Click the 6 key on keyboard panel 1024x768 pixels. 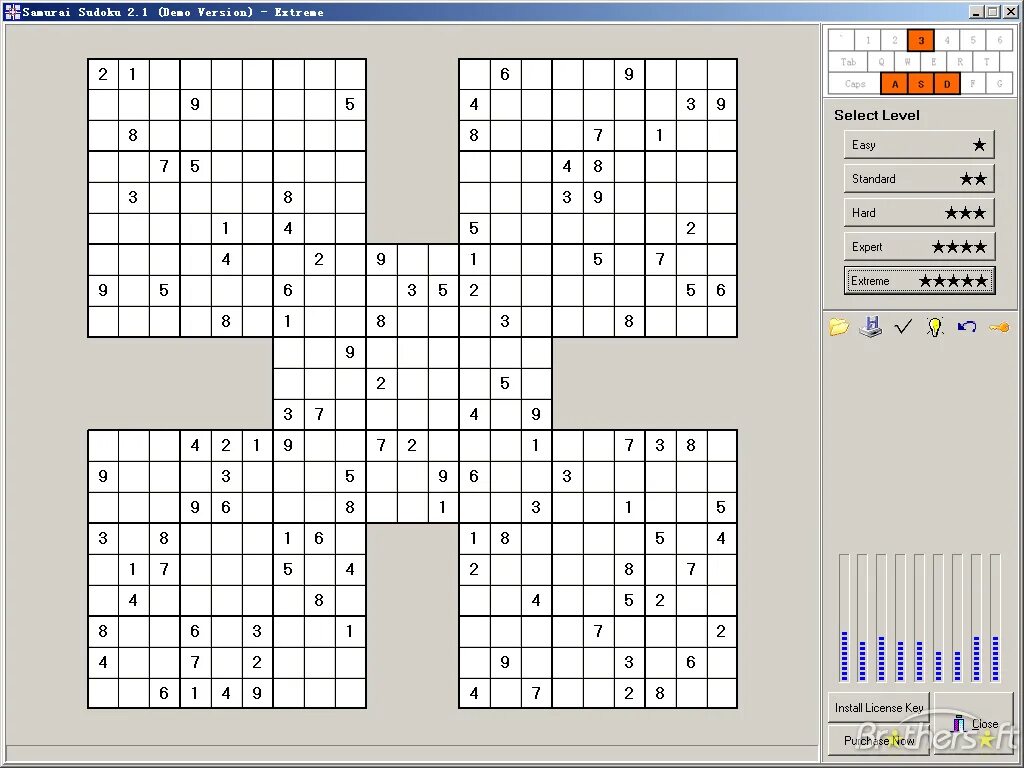(x=999, y=40)
